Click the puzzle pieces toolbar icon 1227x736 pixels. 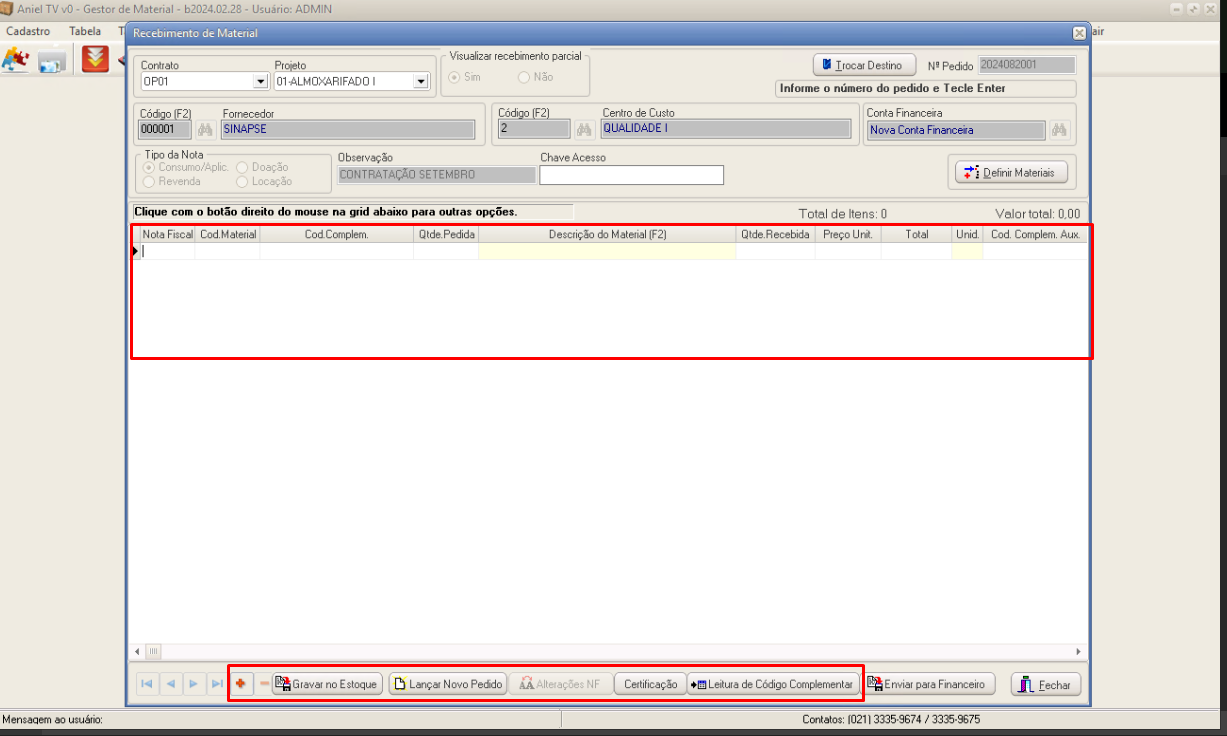click(15, 60)
